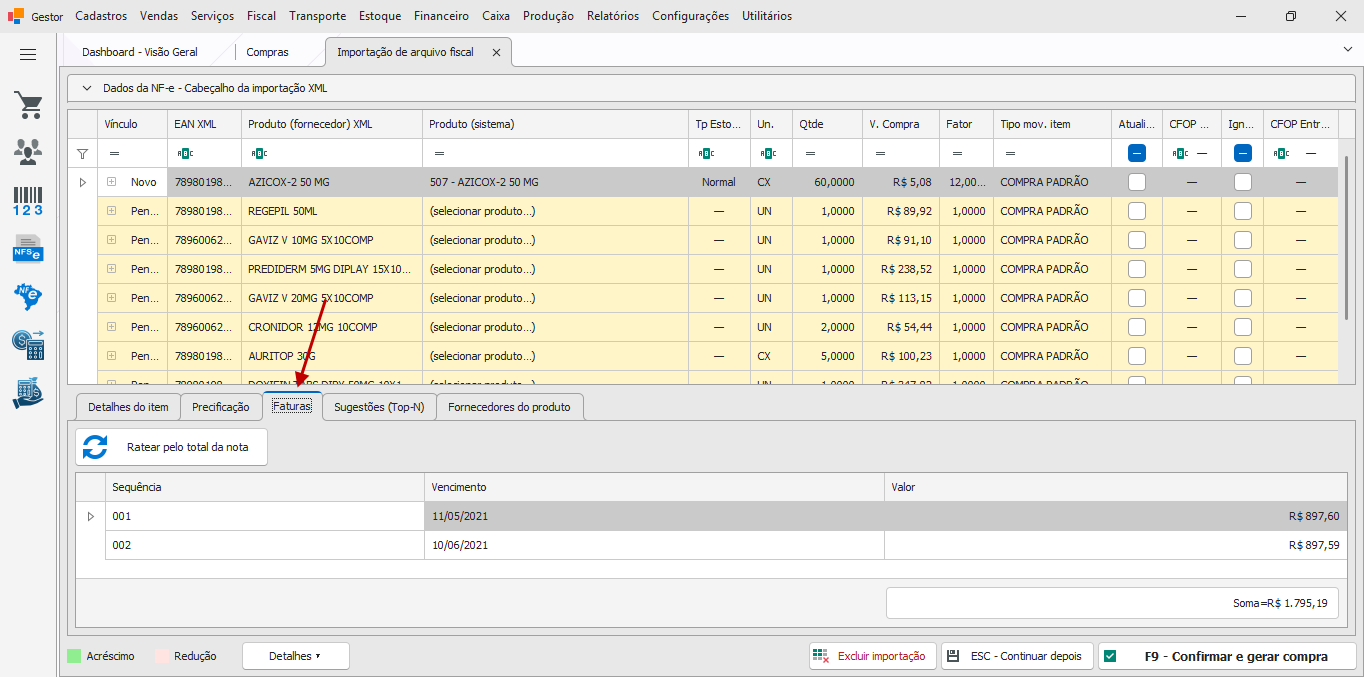The image size is (1364, 677).
Task: Open the NF-e sidebar icon
Action: 28,296
